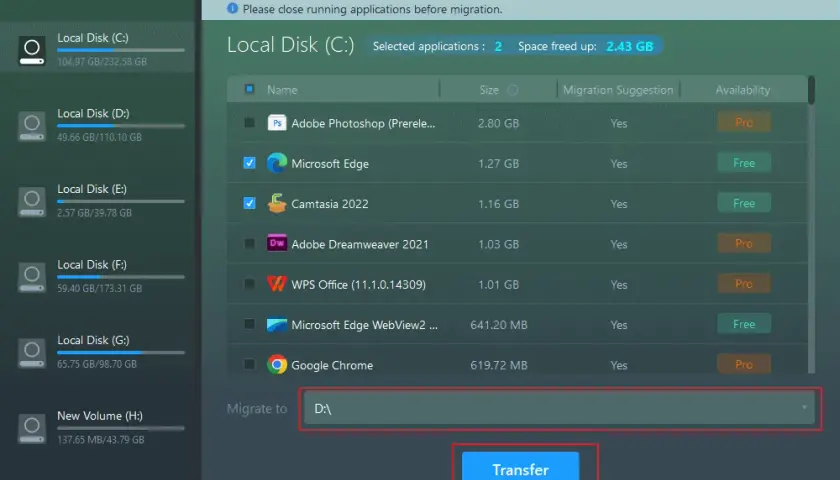Check the Adobe Photoshop row checkbox
Screen dimensions: 840x480
click(x=249, y=123)
